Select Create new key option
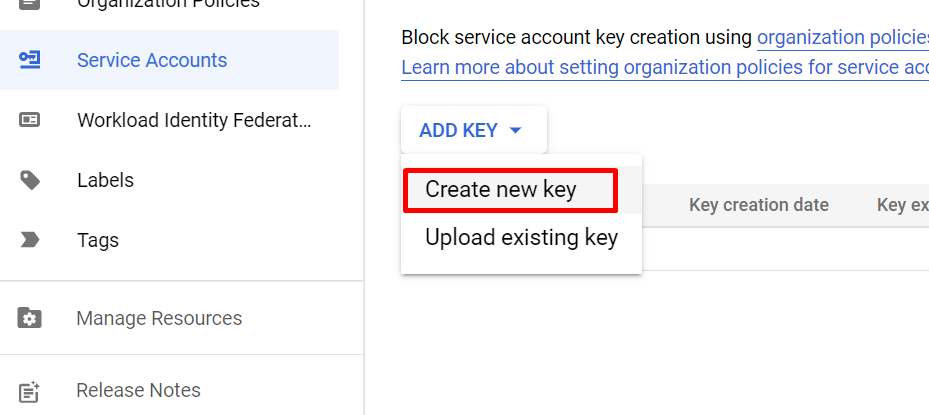This screenshot has height=415, width=929. [x=501, y=189]
